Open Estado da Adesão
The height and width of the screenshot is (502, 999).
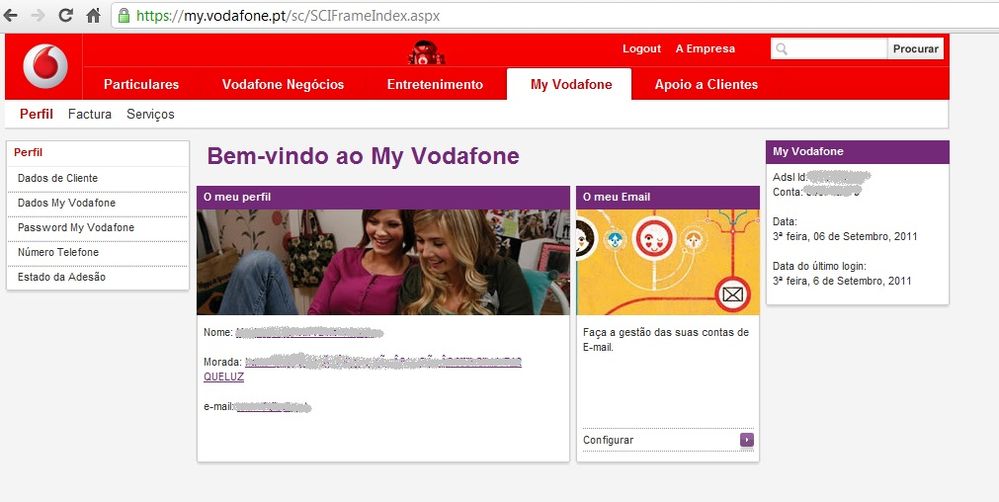point(62,277)
